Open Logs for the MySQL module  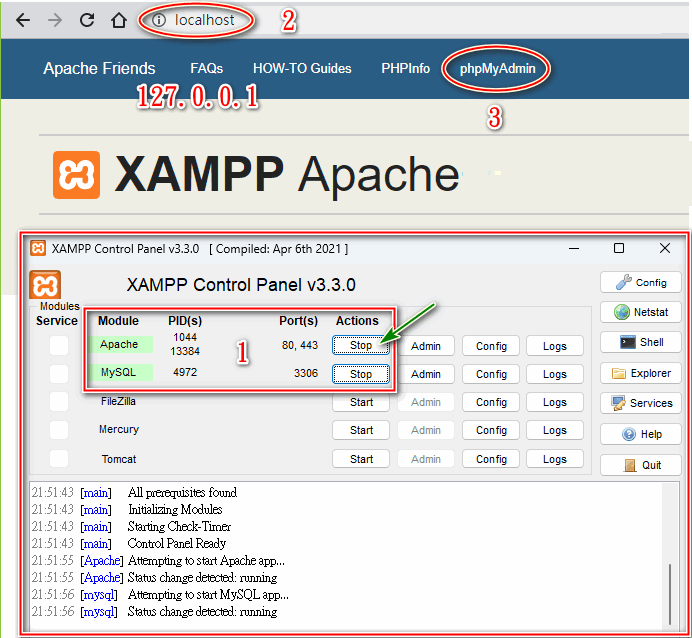click(x=555, y=374)
